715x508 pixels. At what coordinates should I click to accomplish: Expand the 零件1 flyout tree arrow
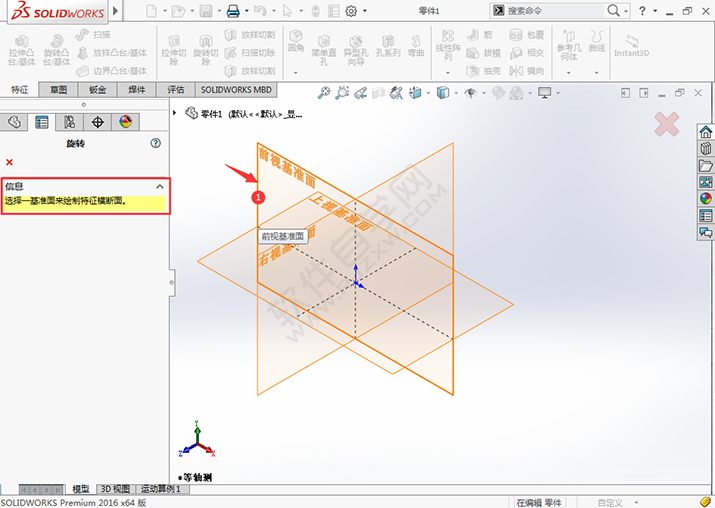pyautogui.click(x=174, y=113)
